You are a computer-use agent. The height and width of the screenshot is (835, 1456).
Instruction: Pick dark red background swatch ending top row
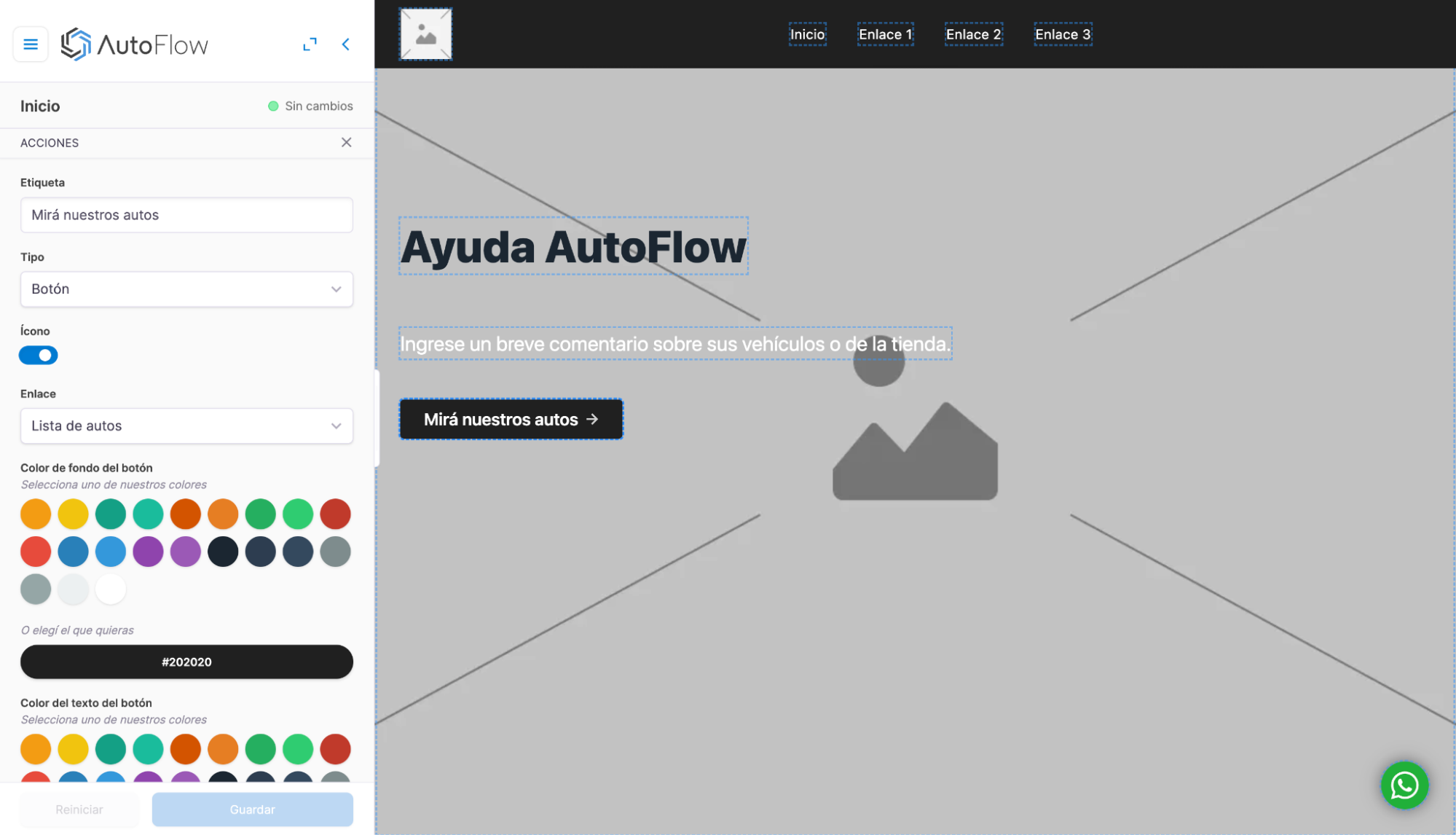[336, 514]
